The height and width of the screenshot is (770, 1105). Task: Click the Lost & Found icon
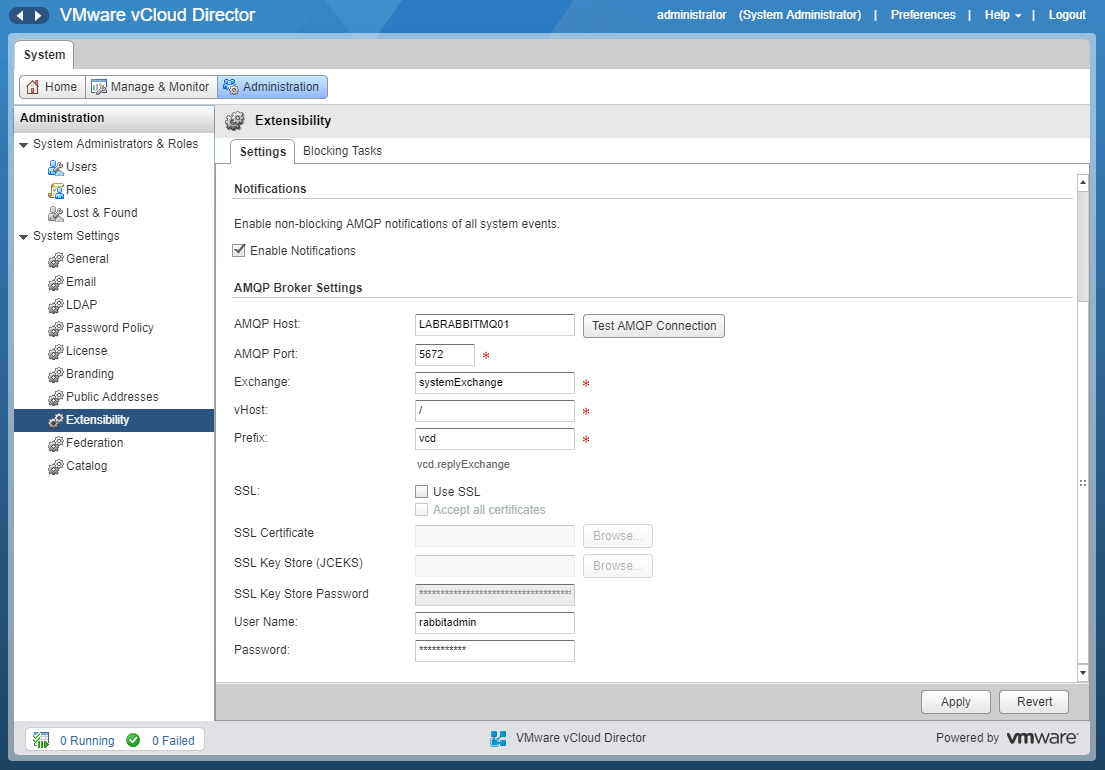tap(56, 213)
